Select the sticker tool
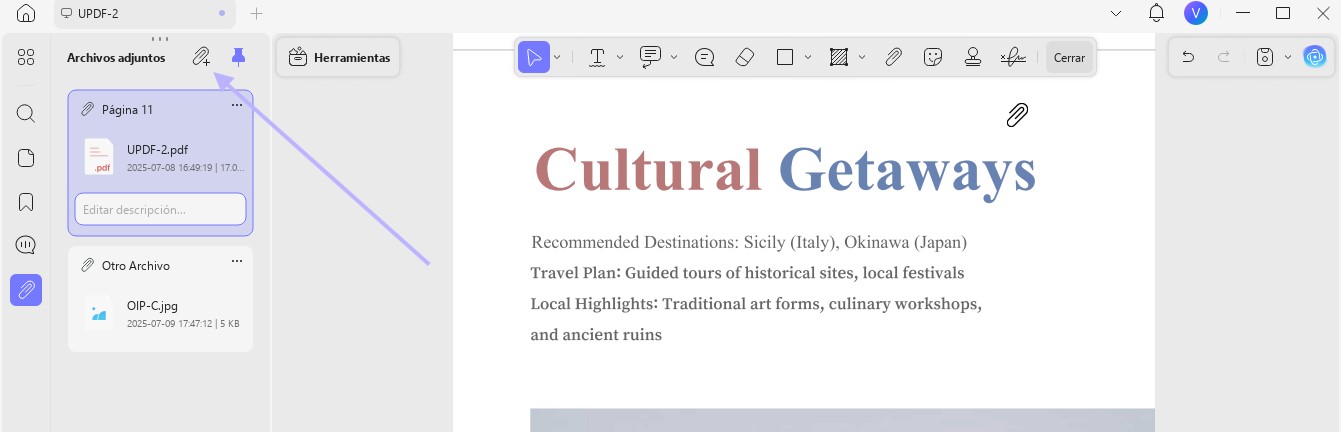The image size is (1341, 432). pos(933,57)
